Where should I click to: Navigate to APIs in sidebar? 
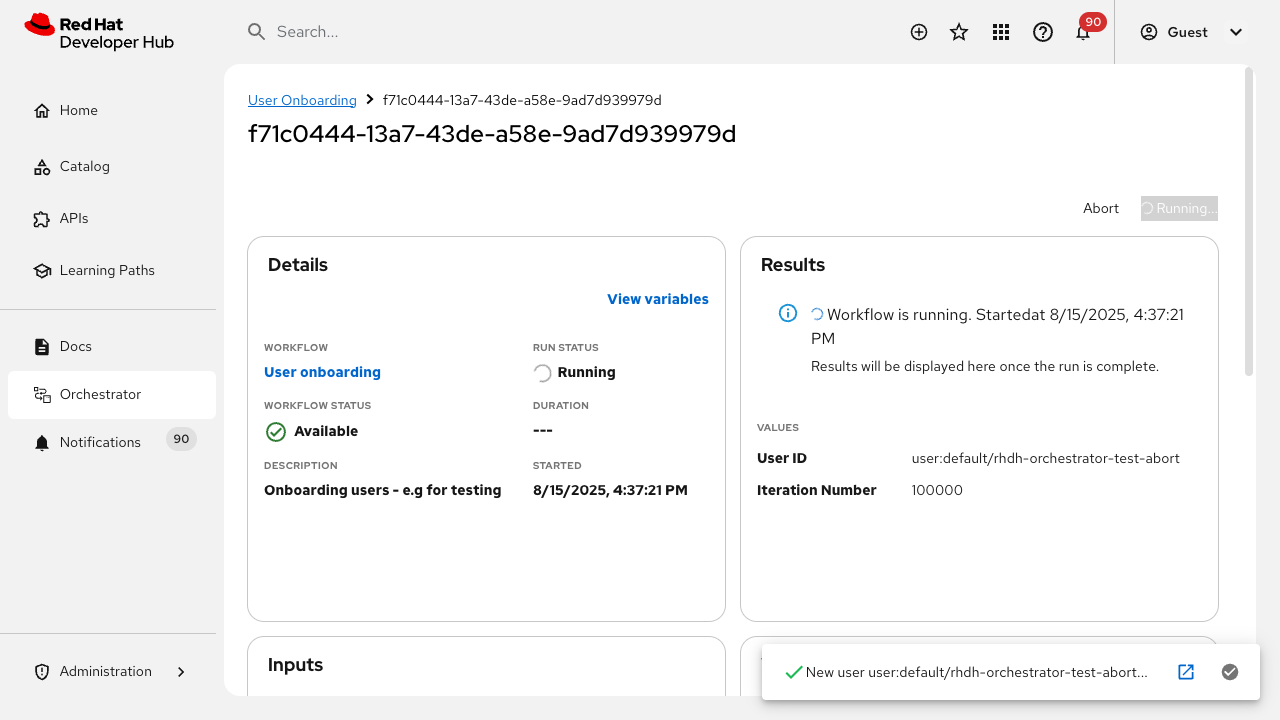74,218
